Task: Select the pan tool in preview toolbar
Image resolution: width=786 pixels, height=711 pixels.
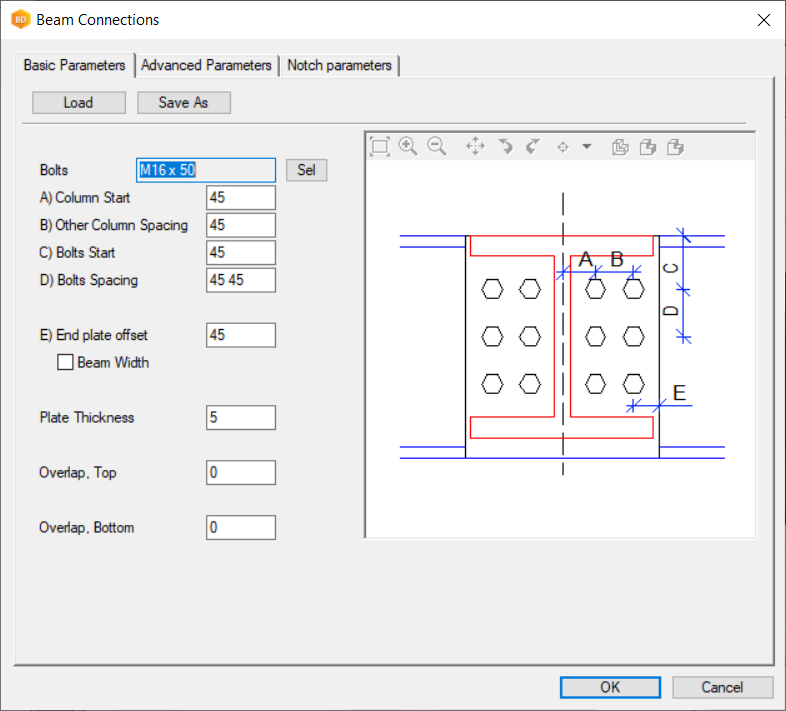Action: pos(475,147)
